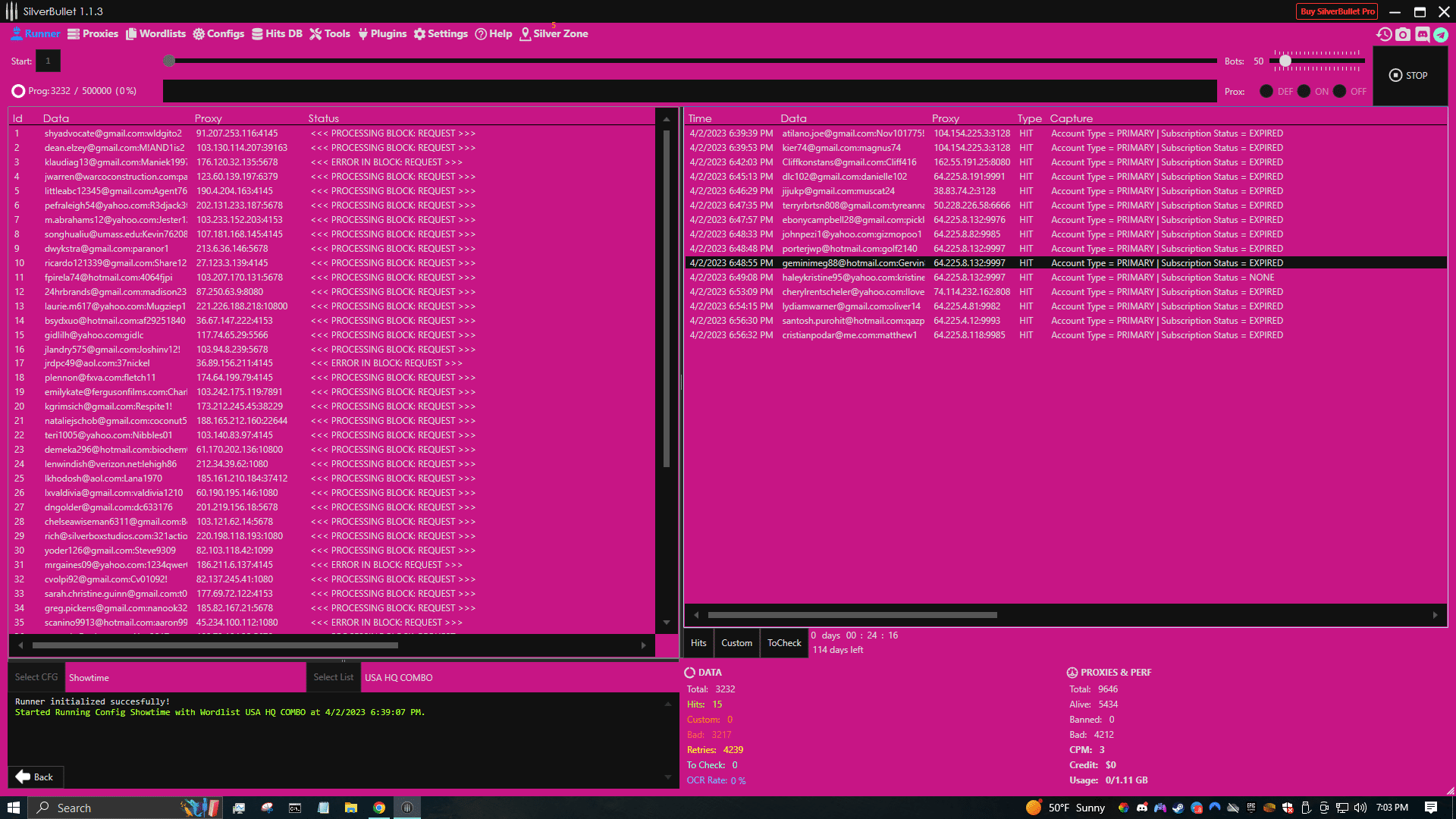Open the Select List selector

point(333,677)
